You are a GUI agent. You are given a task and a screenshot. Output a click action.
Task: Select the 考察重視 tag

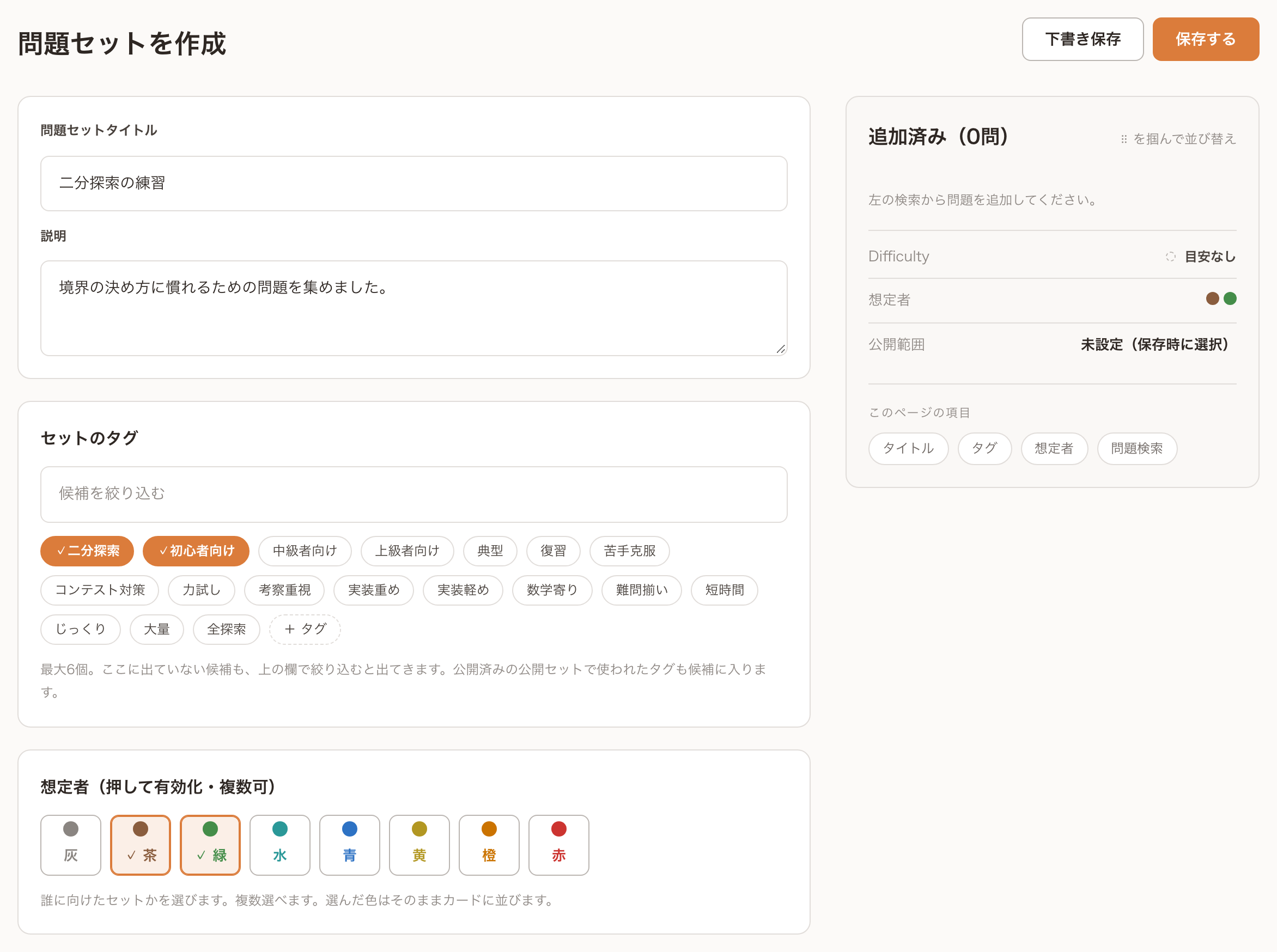pyautogui.click(x=284, y=590)
